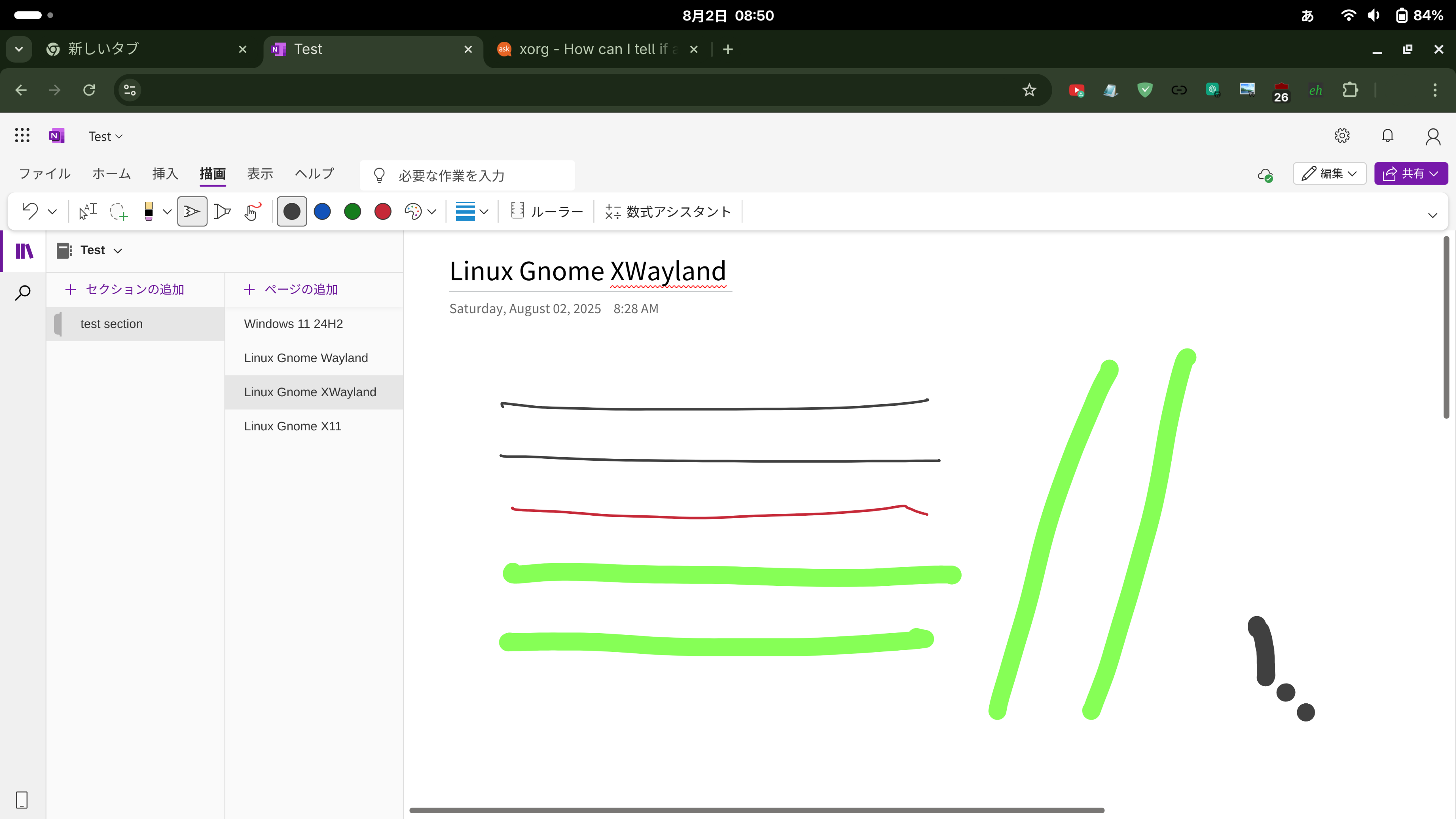Screen dimensions: 1456x819
Task: Open site information icon in address bar
Action: point(130,90)
